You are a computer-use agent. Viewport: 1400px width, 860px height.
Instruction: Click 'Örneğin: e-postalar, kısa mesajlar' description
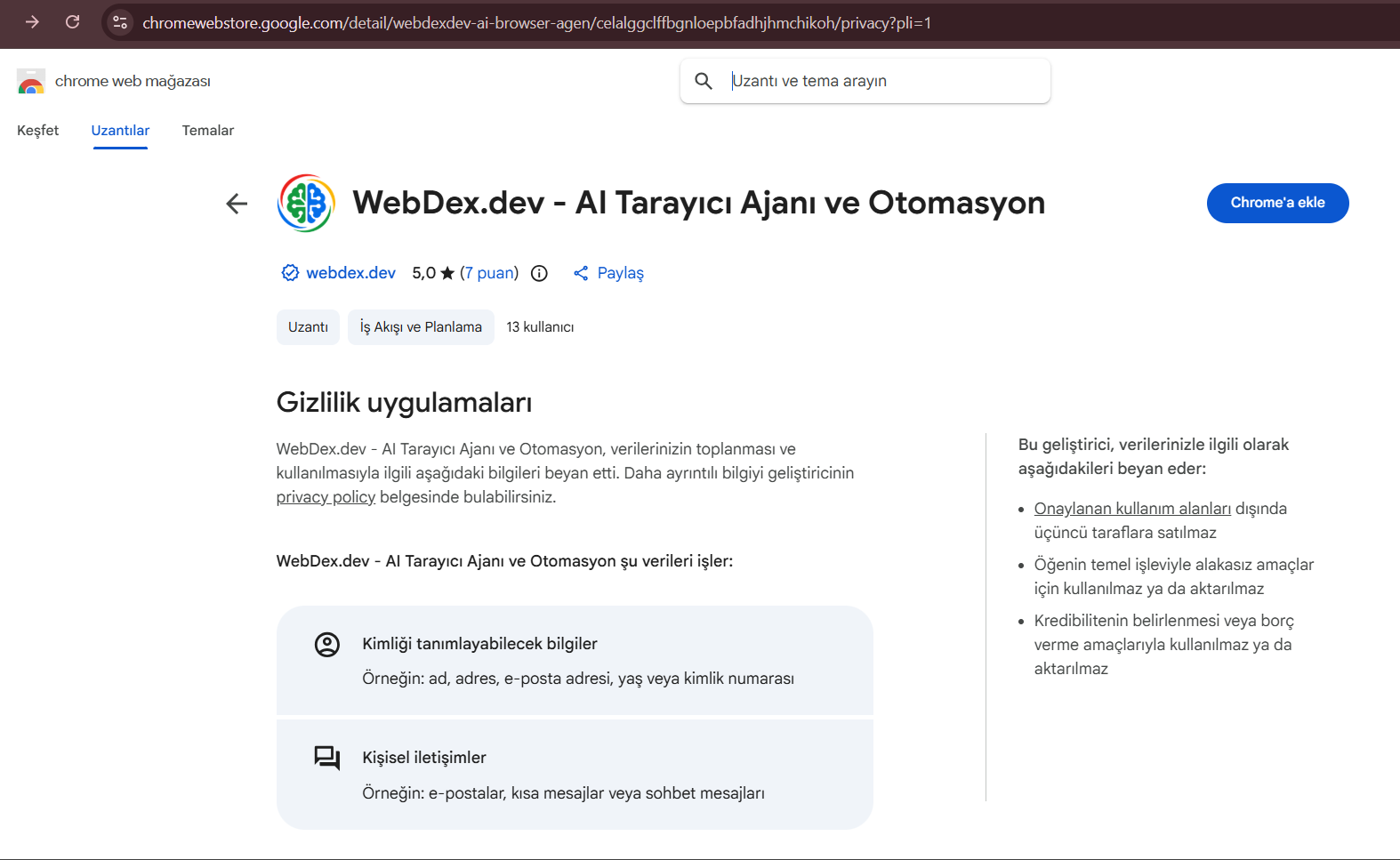[x=563, y=793]
